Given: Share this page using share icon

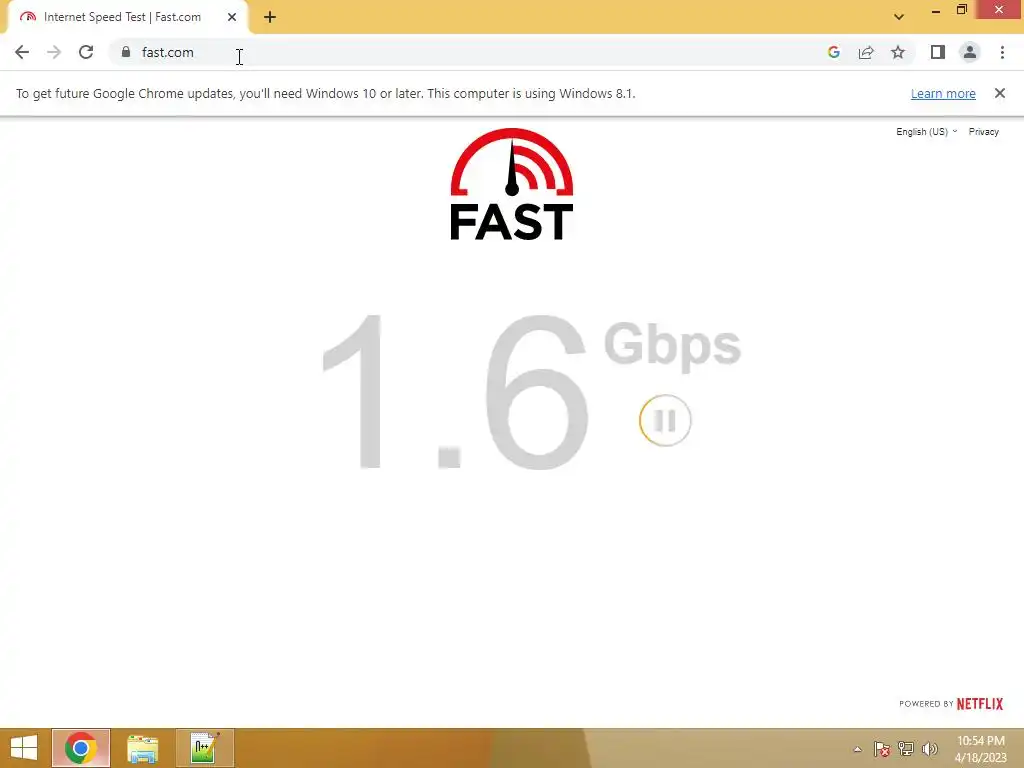Looking at the screenshot, I should (866, 52).
